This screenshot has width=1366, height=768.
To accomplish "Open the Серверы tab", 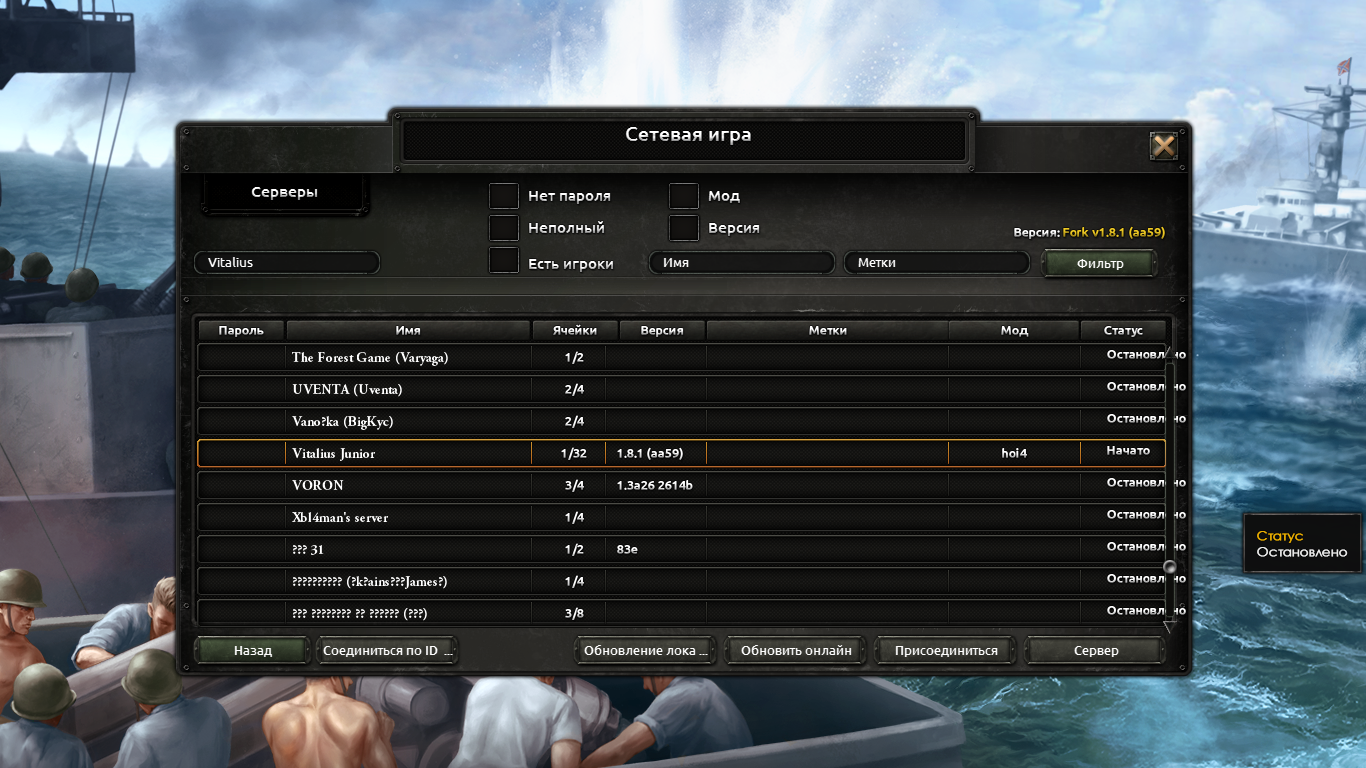I will click(285, 193).
